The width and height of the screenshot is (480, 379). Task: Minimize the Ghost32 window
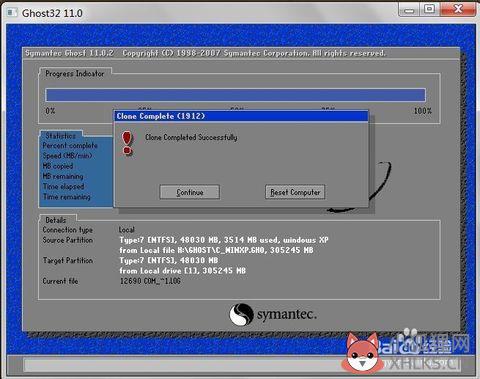pyautogui.click(x=409, y=10)
